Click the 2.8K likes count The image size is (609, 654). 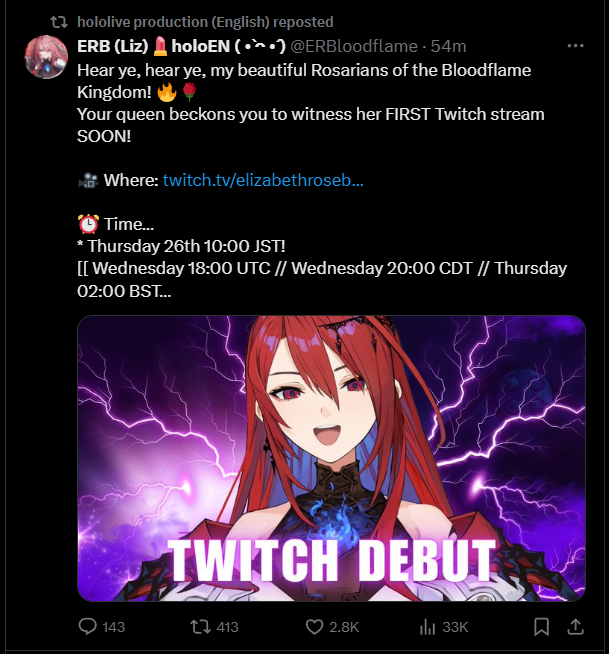[x=344, y=627]
